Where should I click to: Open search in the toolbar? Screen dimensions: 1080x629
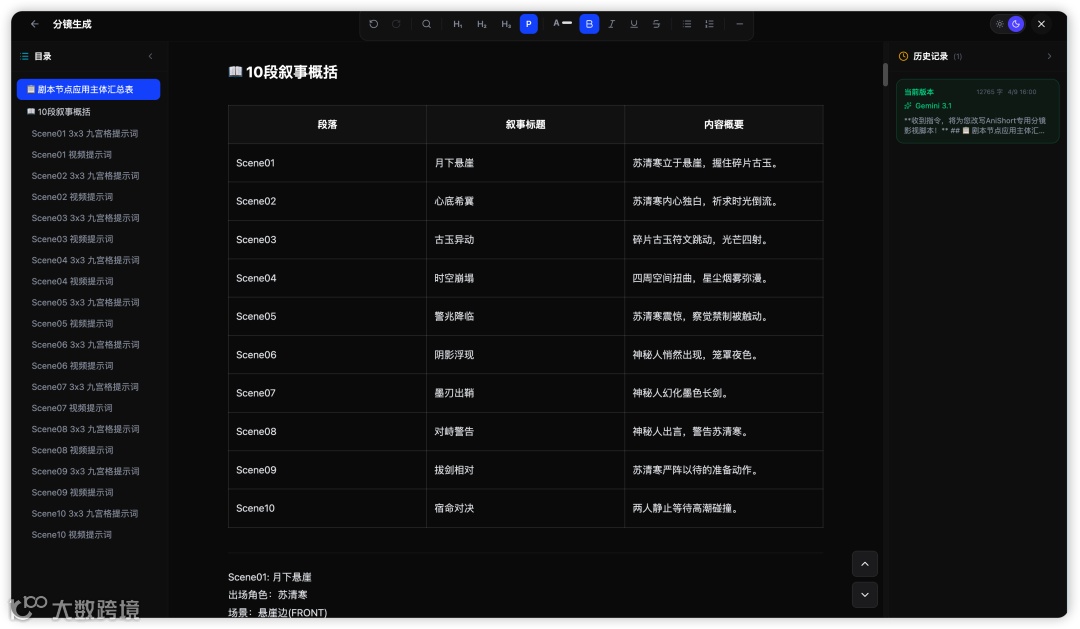[x=426, y=24]
